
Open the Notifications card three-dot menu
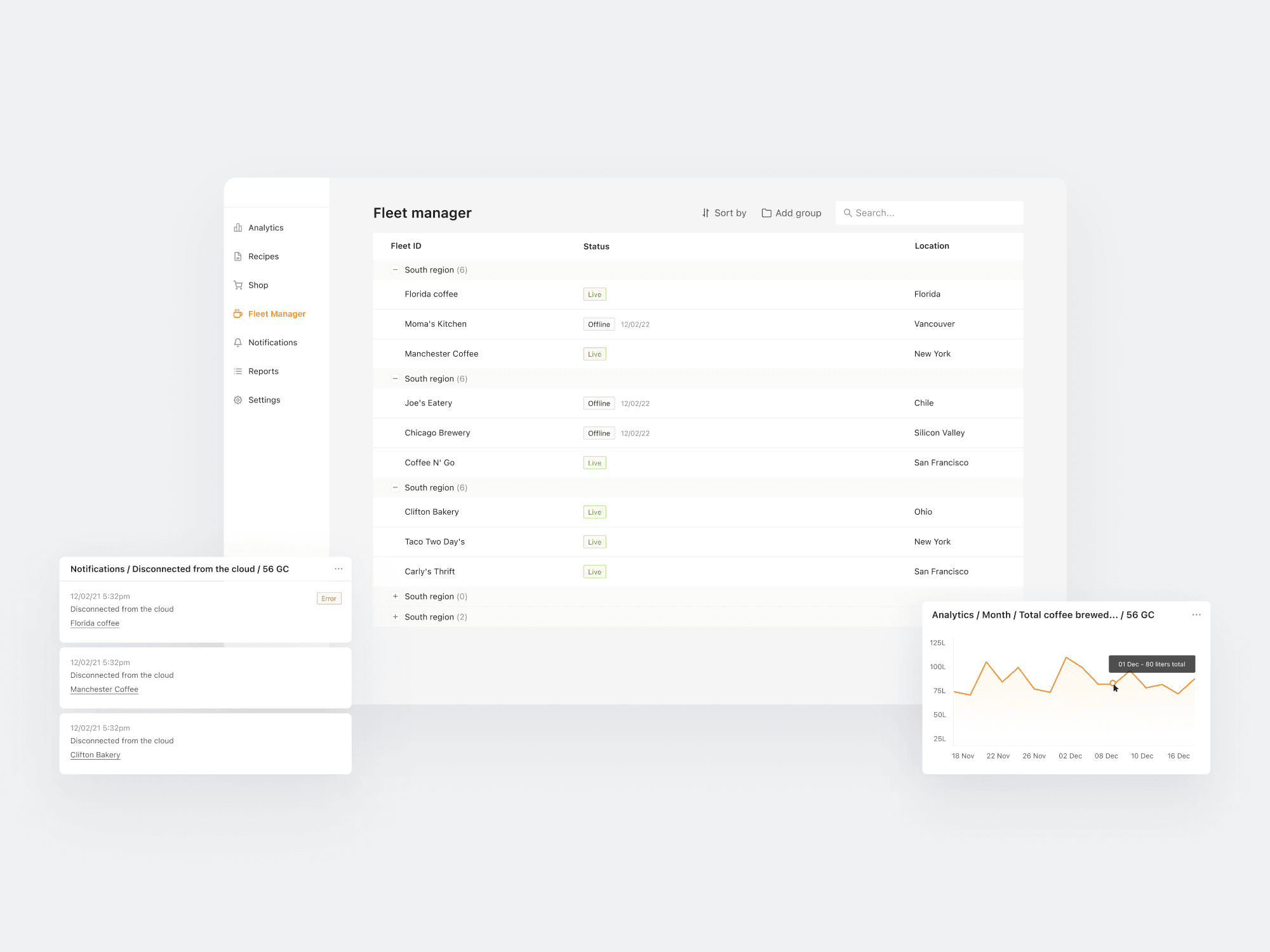coord(338,569)
